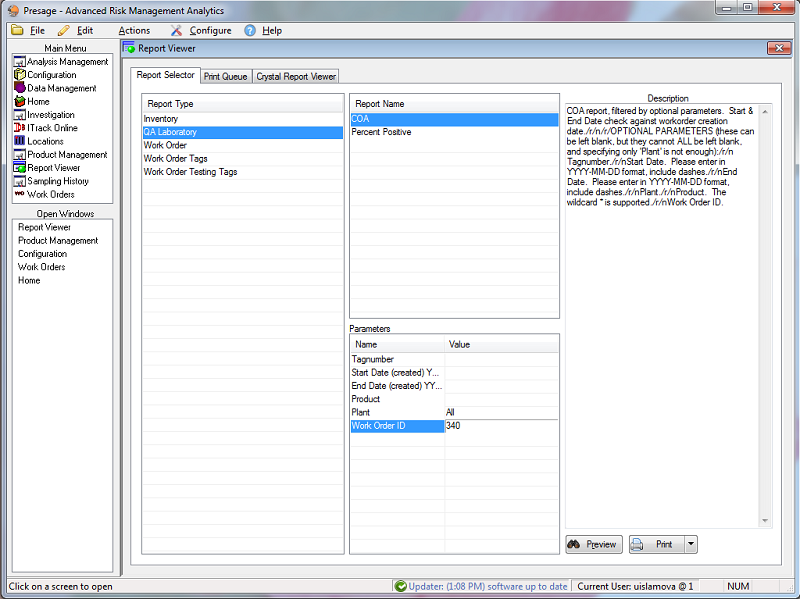The width and height of the screenshot is (800, 599).
Task: Select Work Order Tags report type
Action: [x=175, y=159]
